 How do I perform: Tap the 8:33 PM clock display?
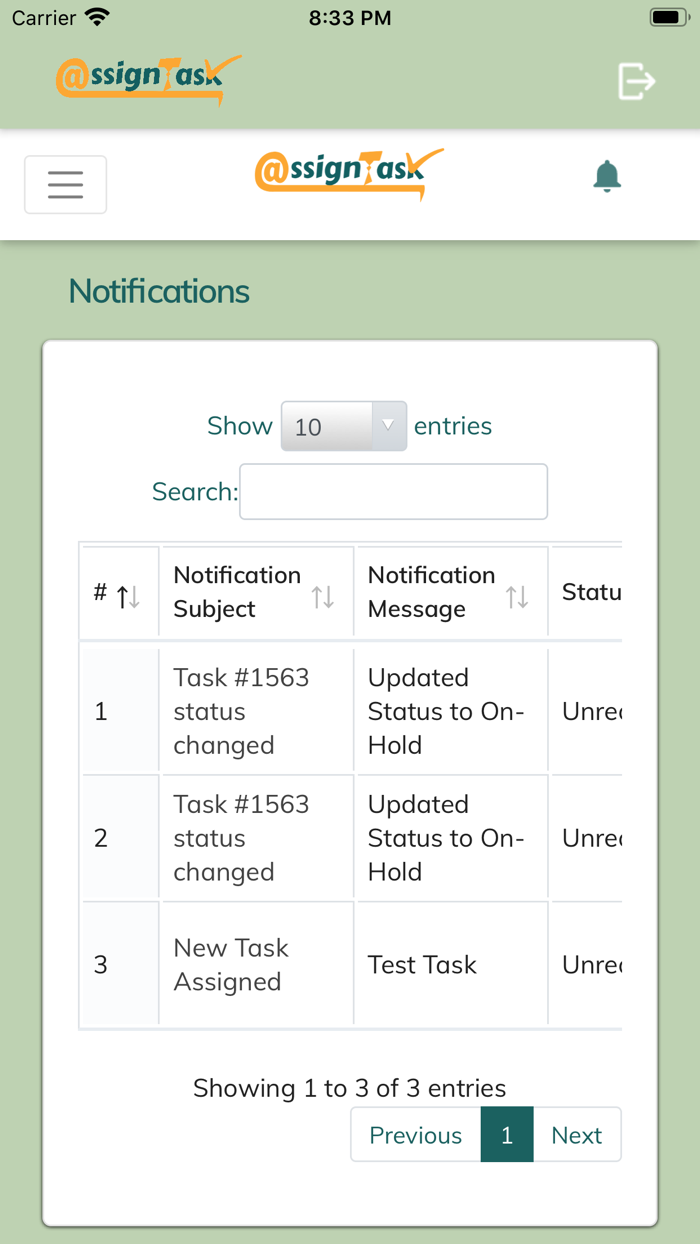point(349,17)
